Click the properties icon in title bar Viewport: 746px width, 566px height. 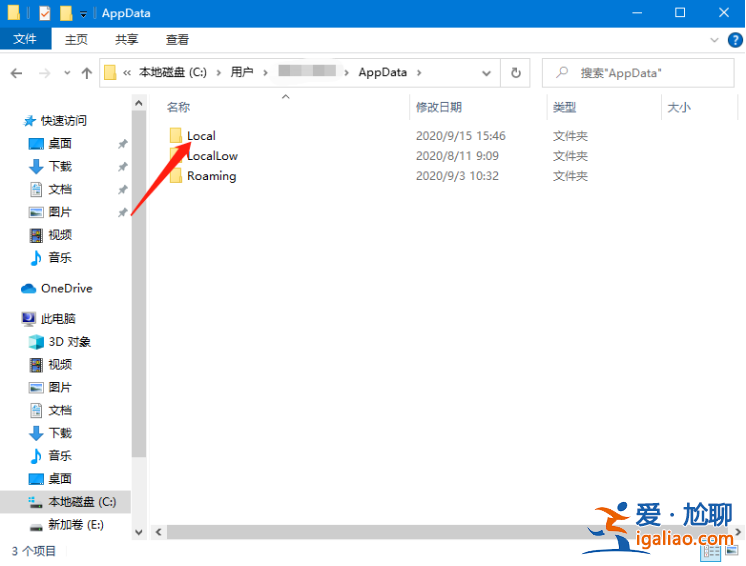45,13
